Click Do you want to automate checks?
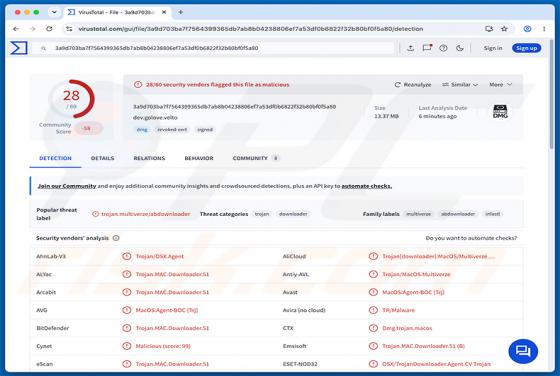The image size is (560, 376). tap(471, 238)
